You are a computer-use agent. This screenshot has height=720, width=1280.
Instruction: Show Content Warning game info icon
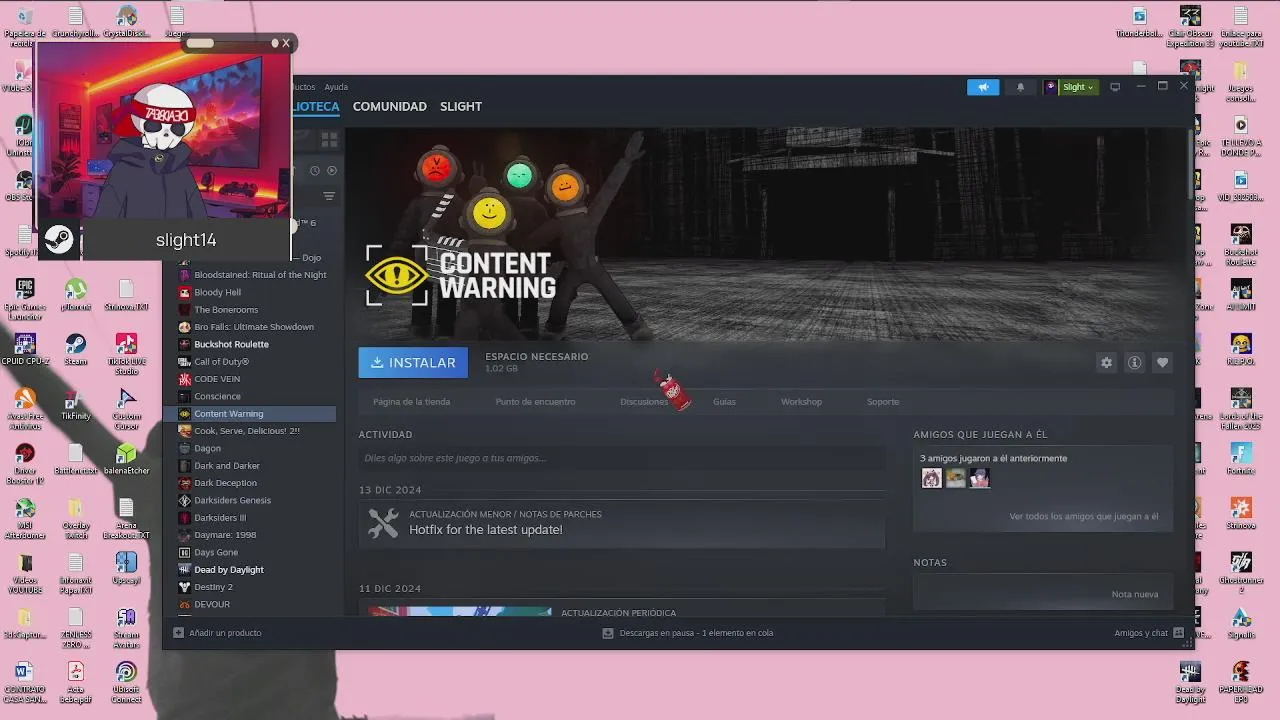click(1134, 363)
